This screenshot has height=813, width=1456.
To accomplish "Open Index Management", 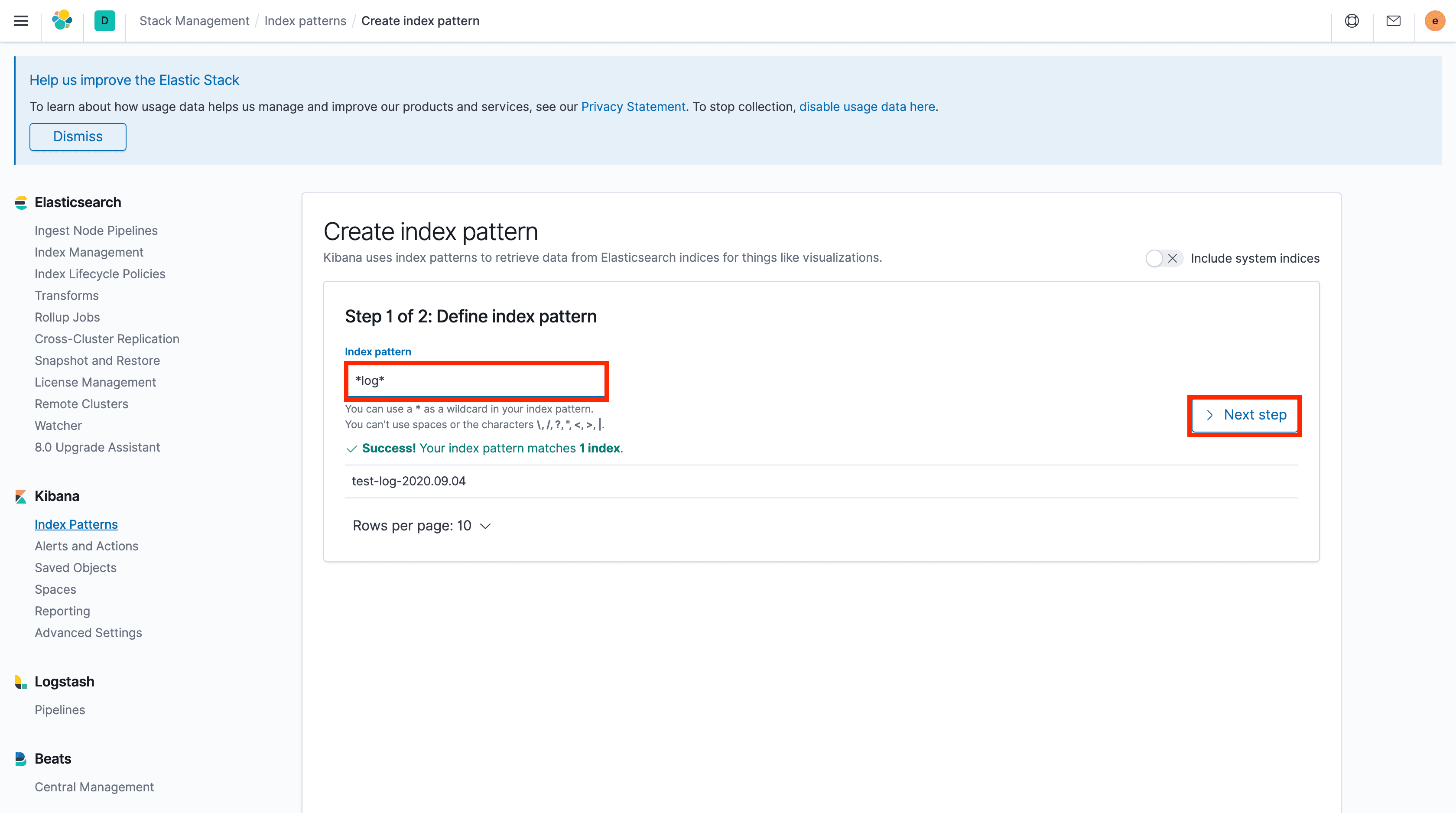I will click(89, 252).
